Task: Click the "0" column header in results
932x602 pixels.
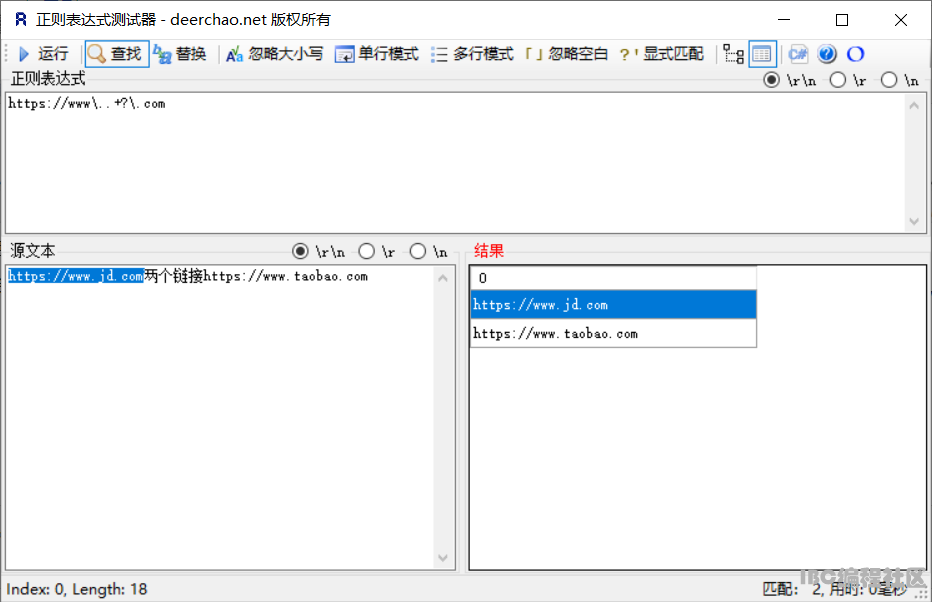Action: pos(613,278)
